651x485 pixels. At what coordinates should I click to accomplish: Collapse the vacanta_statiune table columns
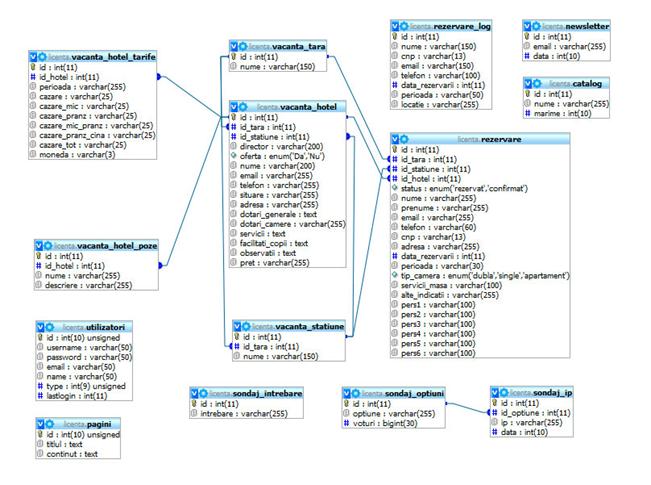236,326
